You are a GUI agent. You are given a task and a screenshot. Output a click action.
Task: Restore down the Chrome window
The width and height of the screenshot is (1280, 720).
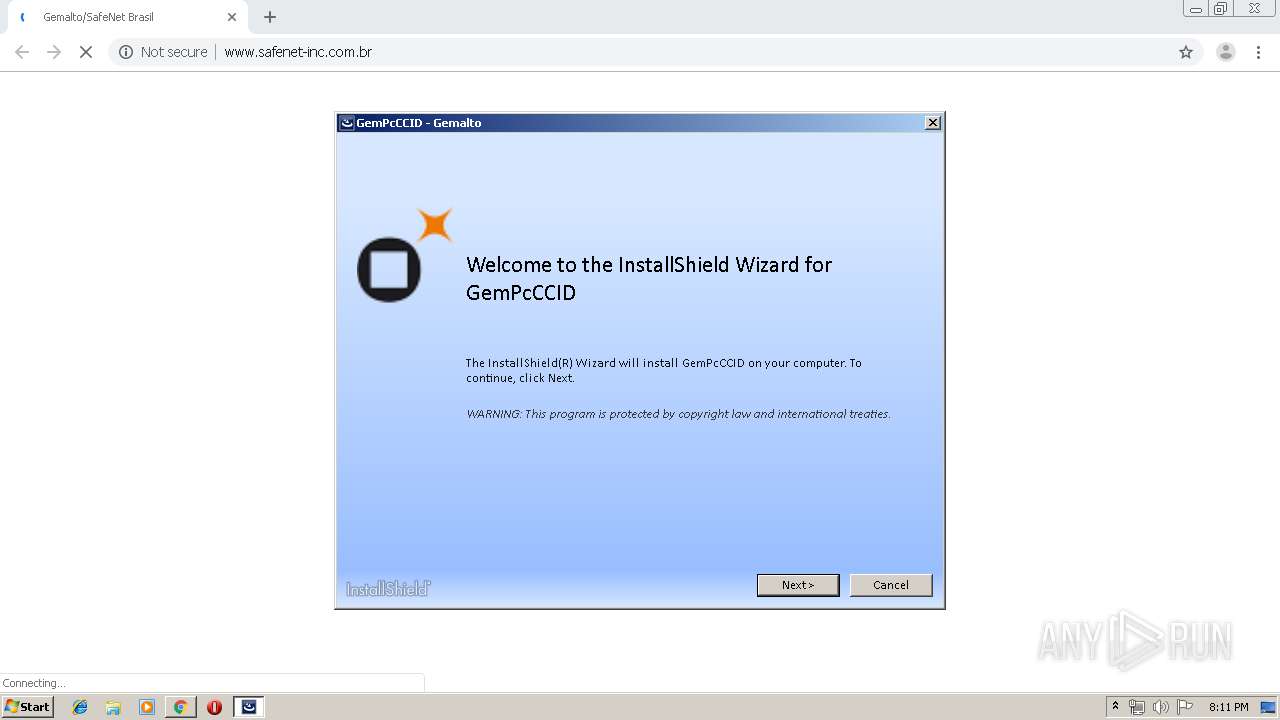tap(1220, 9)
